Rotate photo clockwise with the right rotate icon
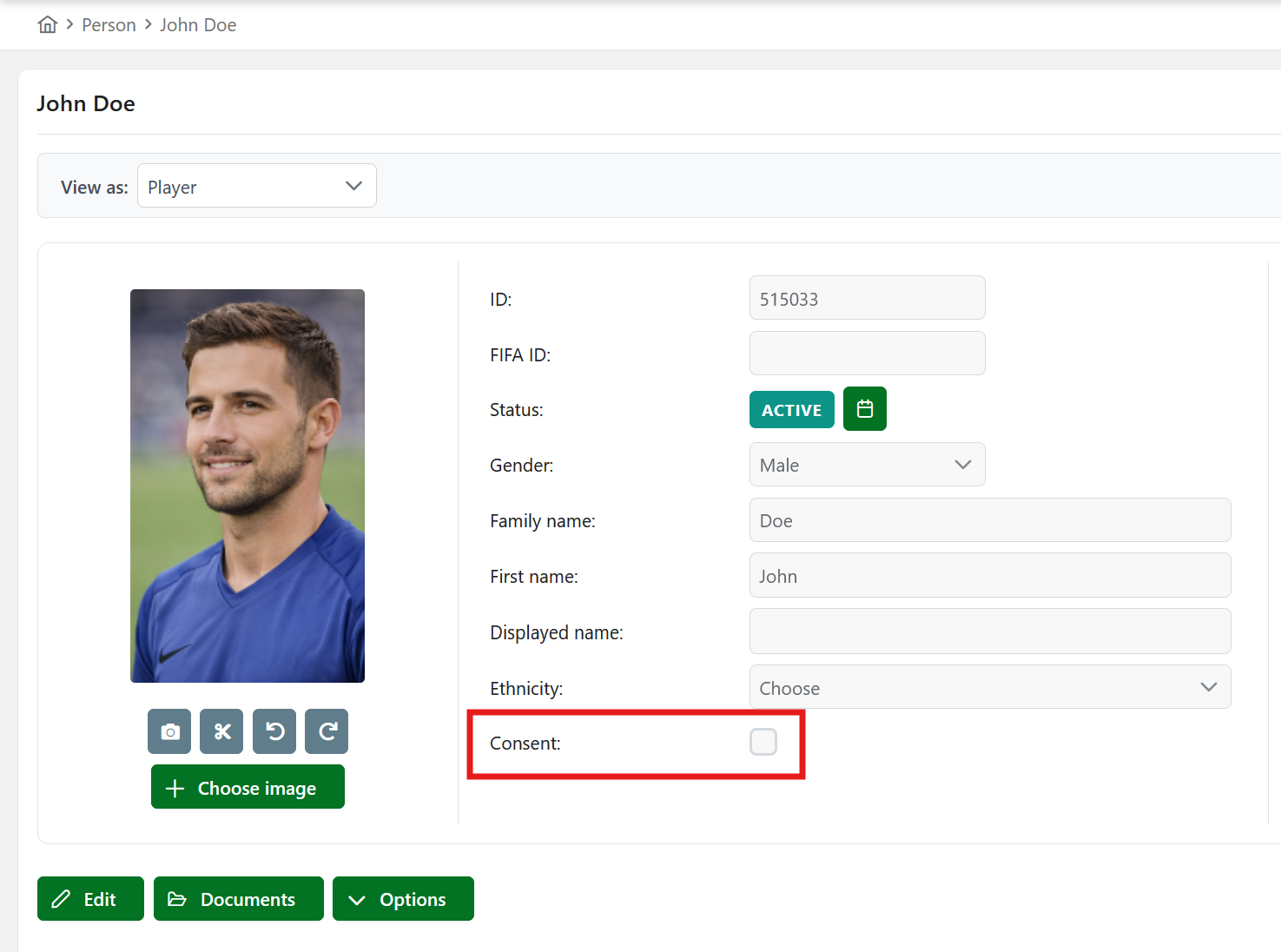 tap(327, 731)
